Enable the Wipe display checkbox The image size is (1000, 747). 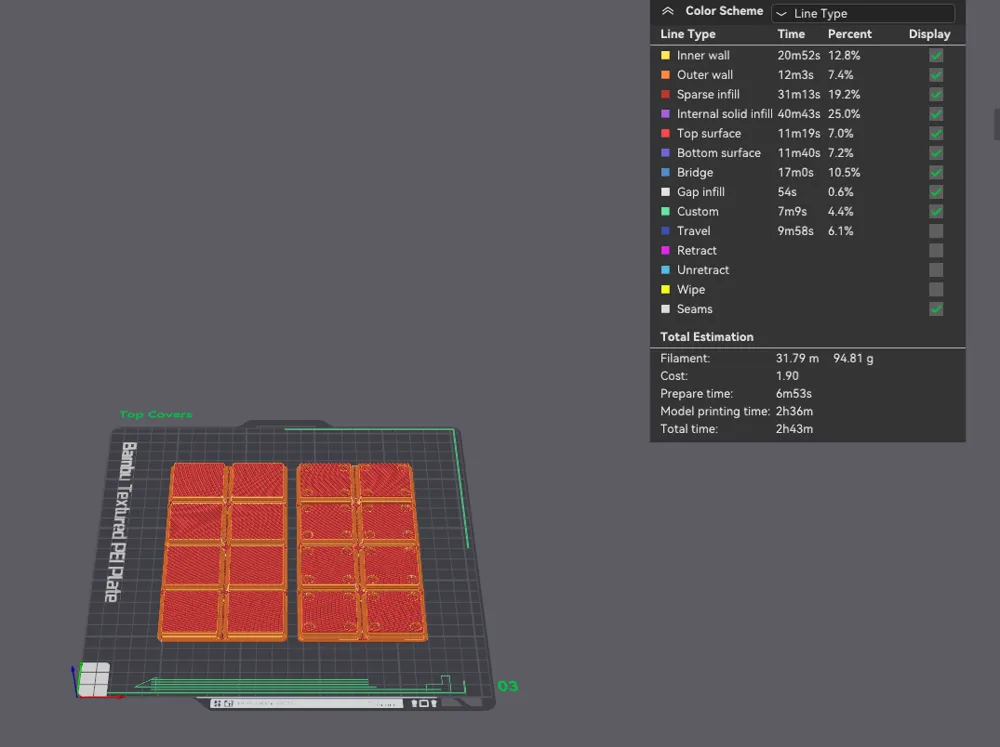pyautogui.click(x=936, y=290)
